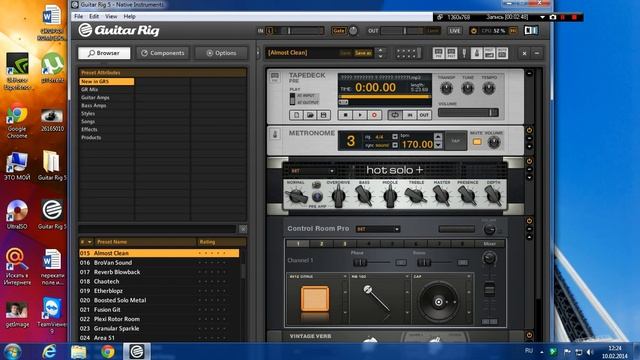Select preset '016 BroVan Sound'

click(159, 262)
